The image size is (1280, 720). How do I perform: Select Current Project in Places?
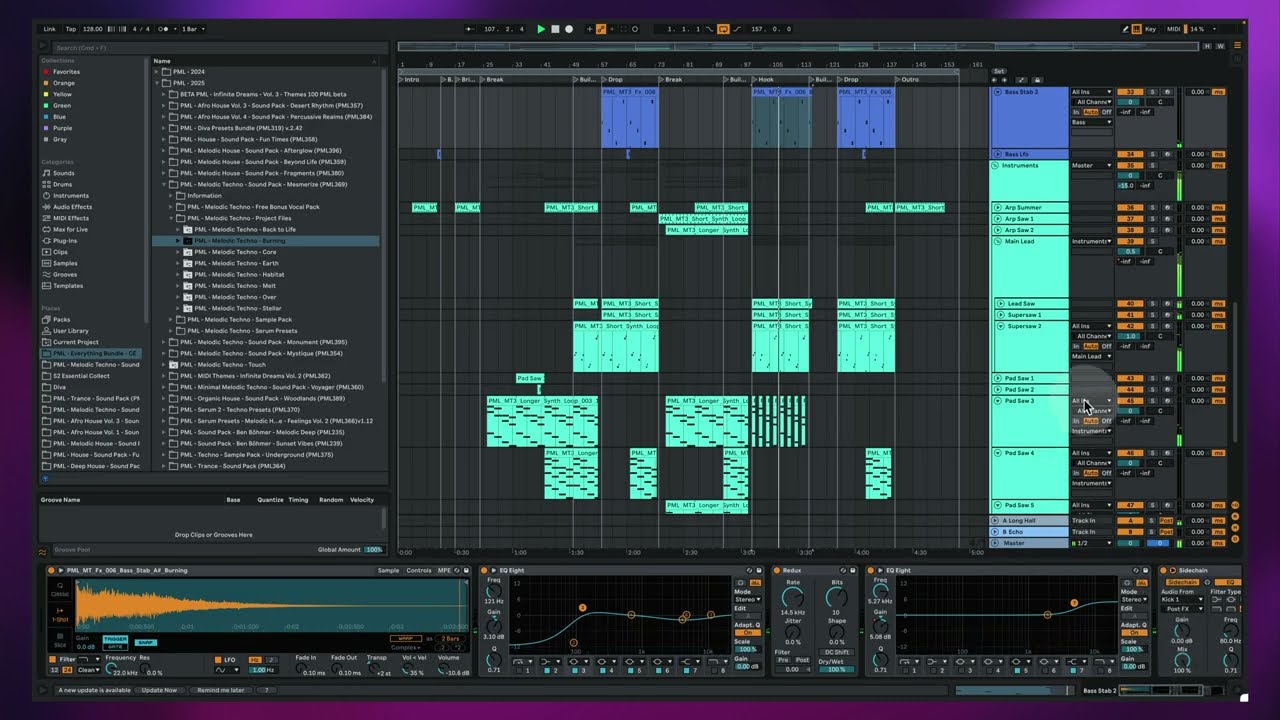75,342
